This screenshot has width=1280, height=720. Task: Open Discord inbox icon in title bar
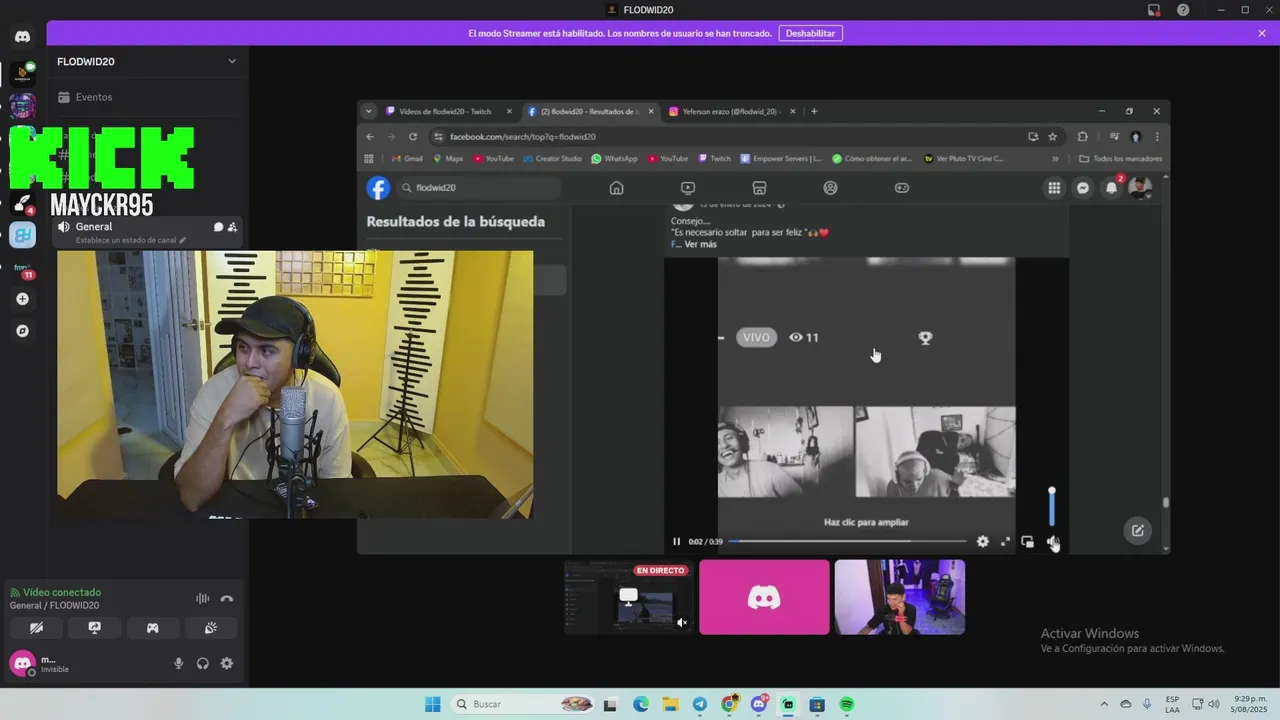click(x=1154, y=10)
